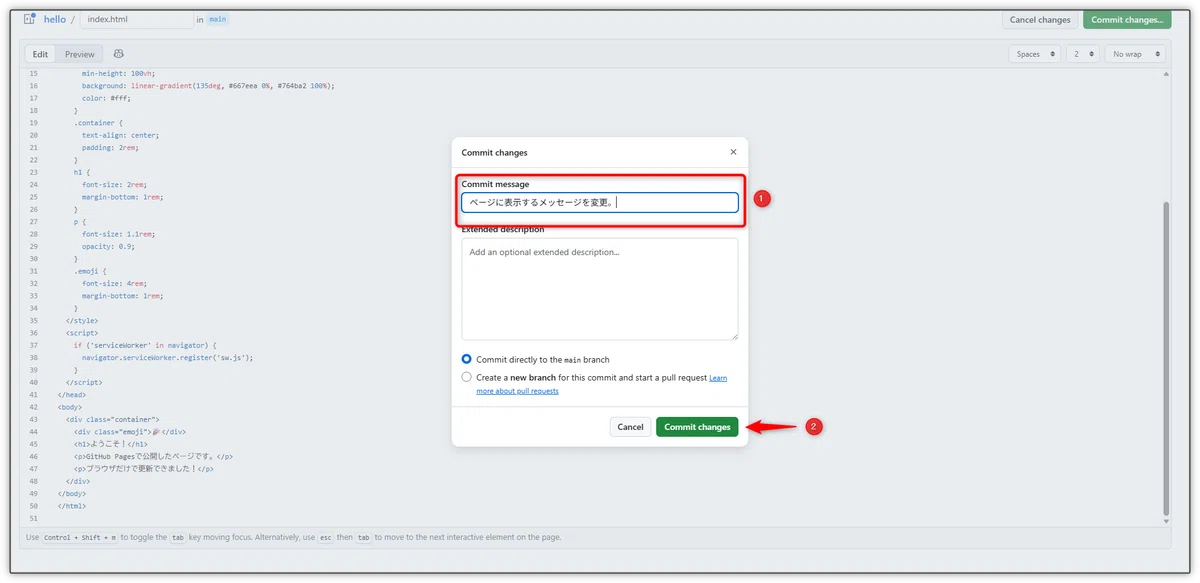The image size is (1200, 583).
Task: Click the opening <script> tag line
Action: click(x=82, y=332)
